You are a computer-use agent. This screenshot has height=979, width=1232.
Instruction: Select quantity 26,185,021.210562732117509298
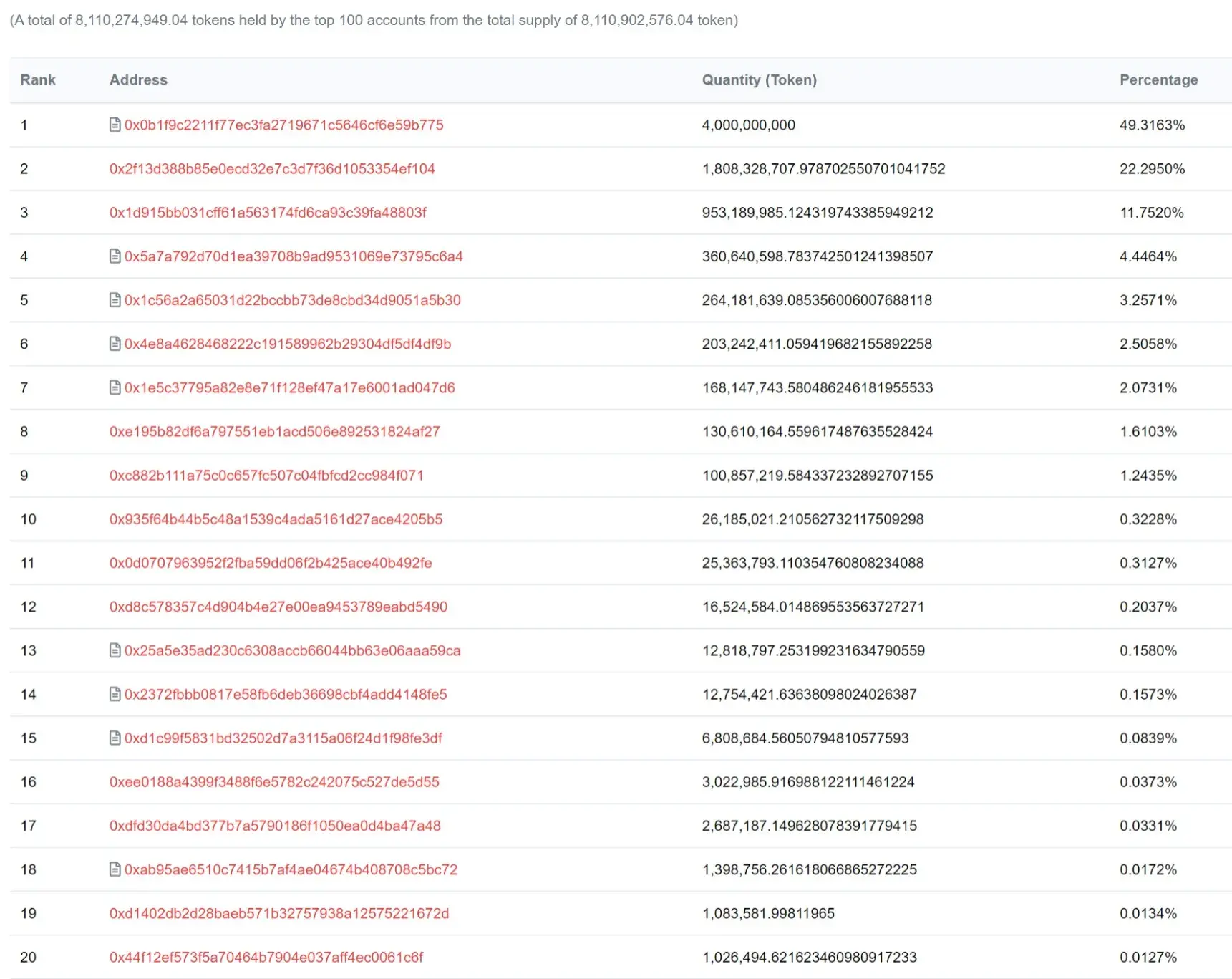pos(813,519)
